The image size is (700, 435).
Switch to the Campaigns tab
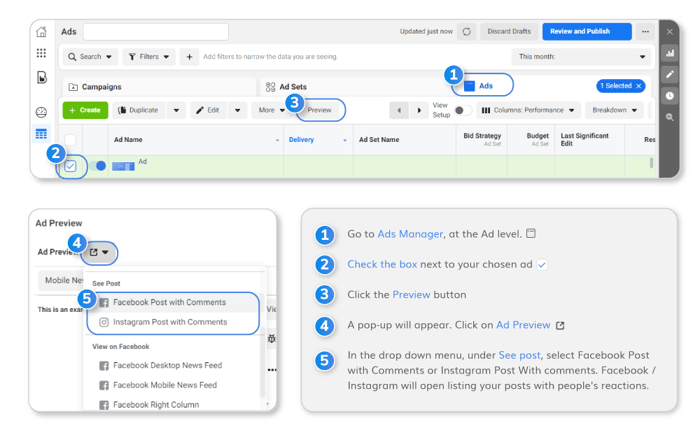159,87
